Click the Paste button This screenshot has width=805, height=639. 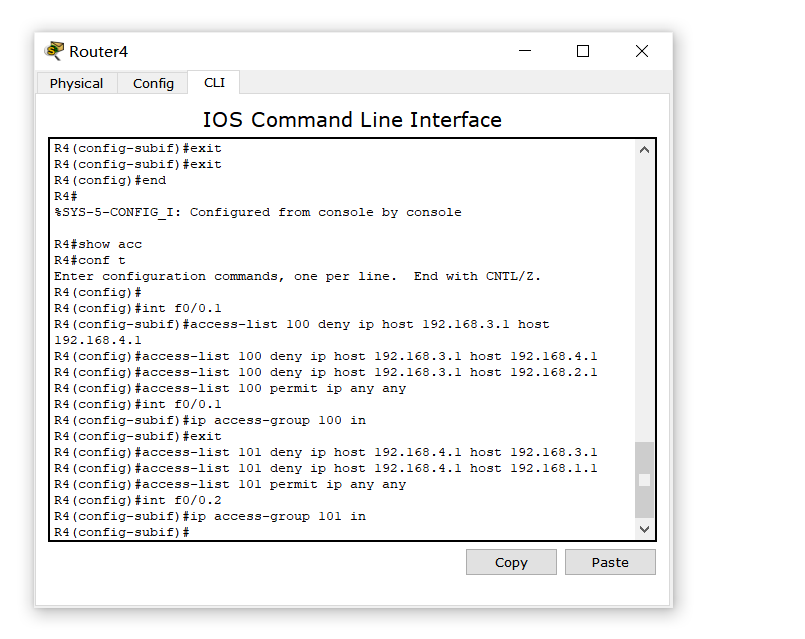coord(610,562)
